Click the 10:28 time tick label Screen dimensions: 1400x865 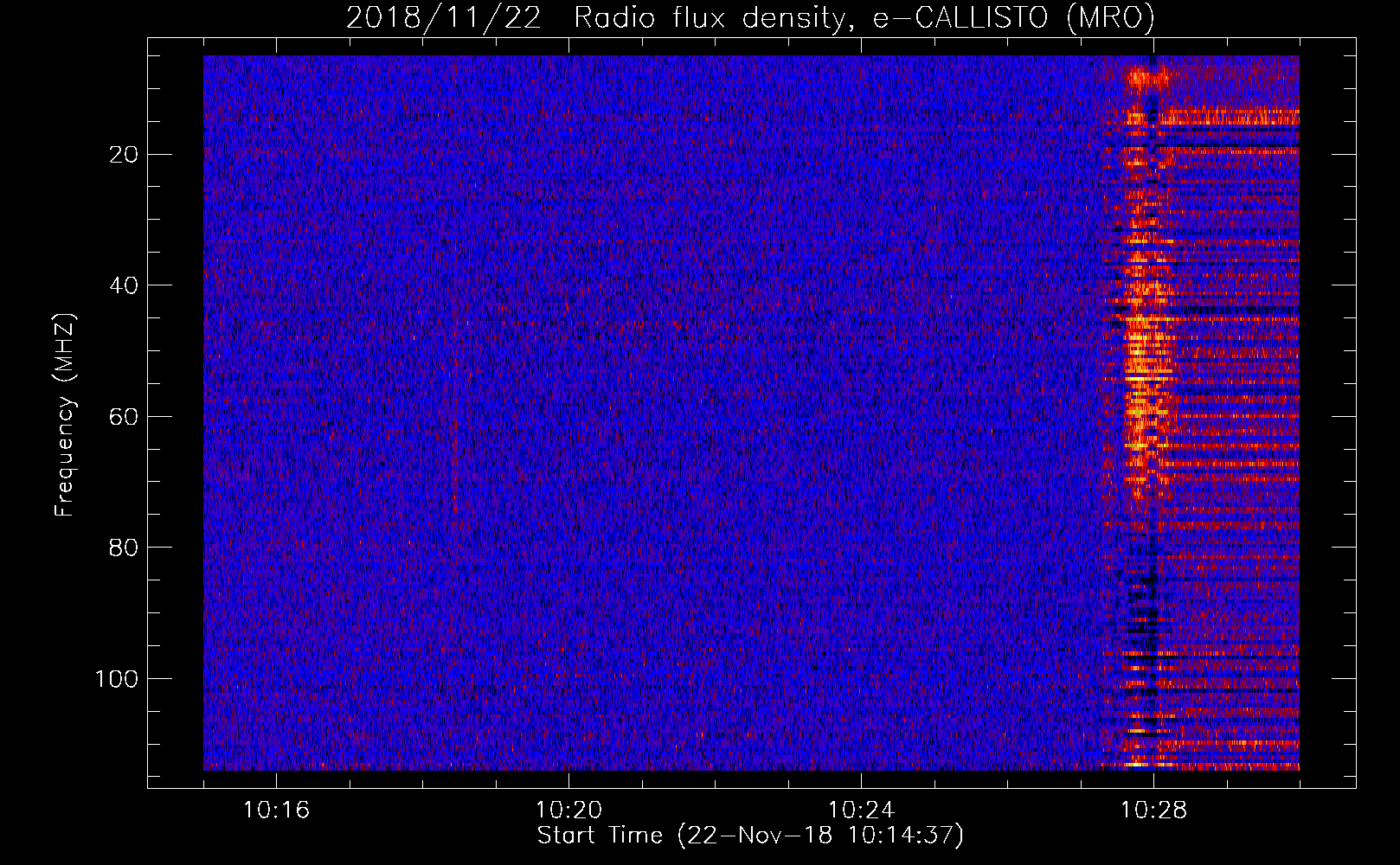(x=1153, y=811)
